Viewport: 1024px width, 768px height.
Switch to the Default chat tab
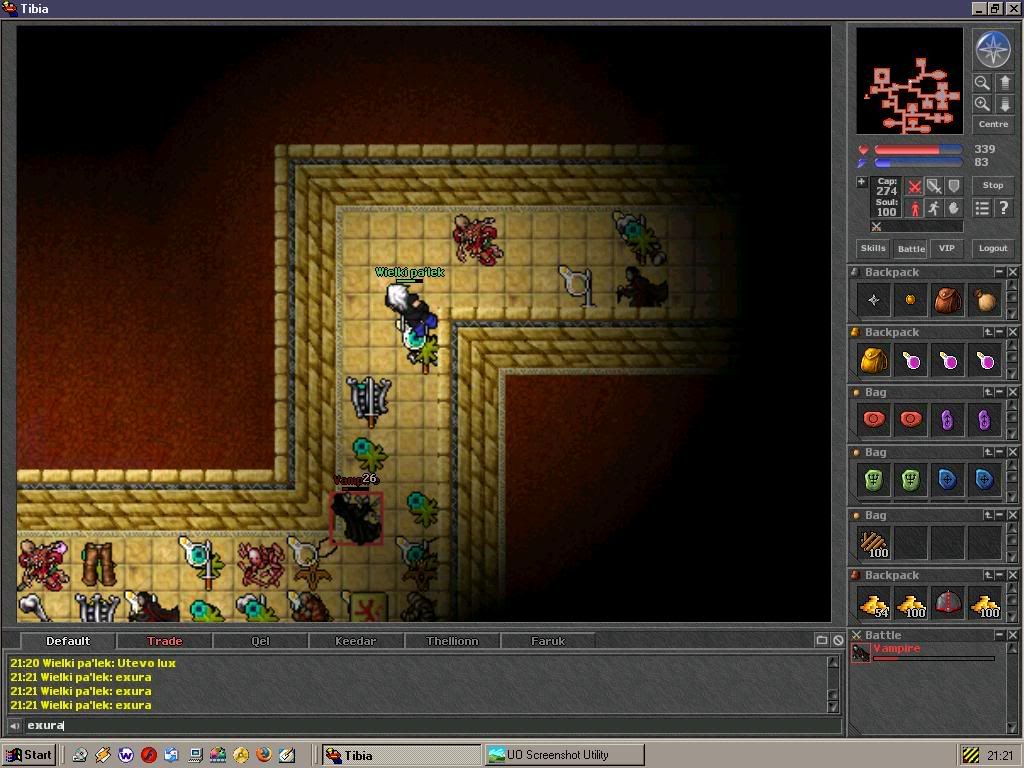point(68,641)
